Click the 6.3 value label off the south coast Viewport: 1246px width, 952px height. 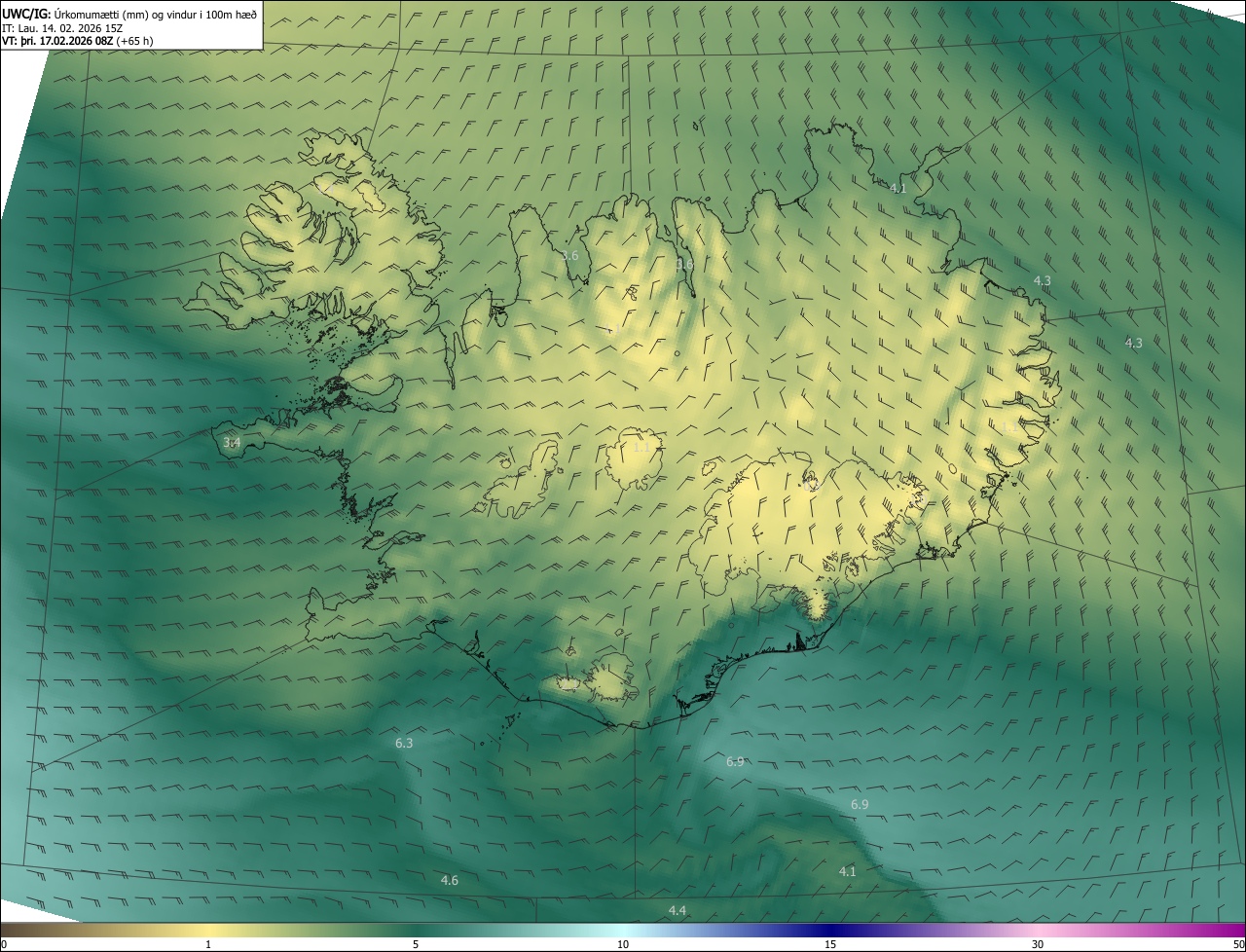[x=404, y=743]
